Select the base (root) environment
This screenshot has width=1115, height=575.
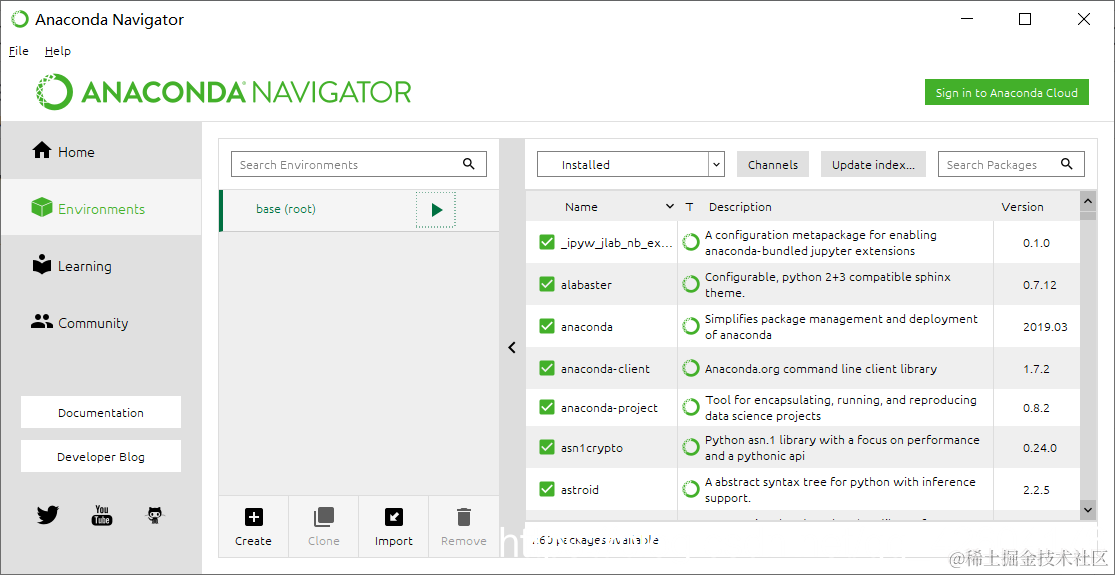click(x=286, y=209)
